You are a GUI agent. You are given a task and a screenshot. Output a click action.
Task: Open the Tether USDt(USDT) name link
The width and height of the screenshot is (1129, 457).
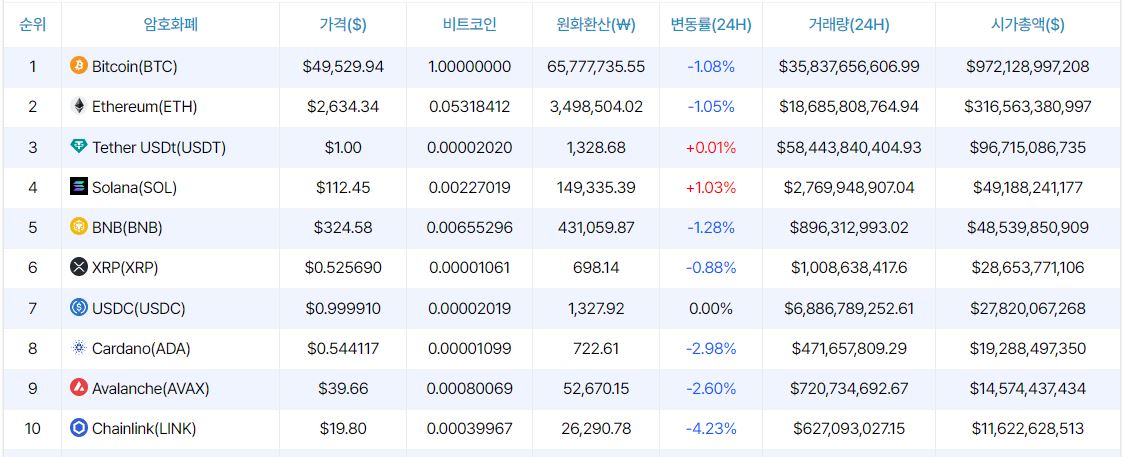pyautogui.click(x=159, y=148)
